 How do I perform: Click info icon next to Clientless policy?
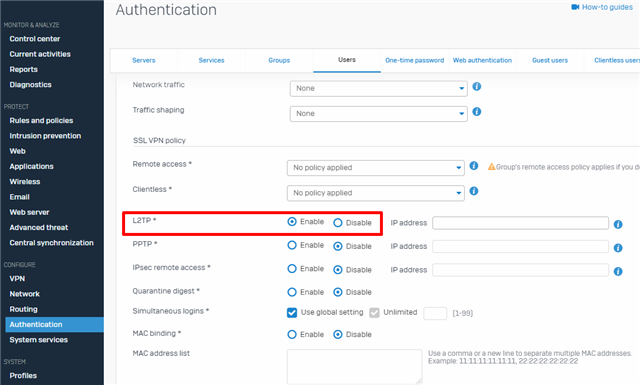473,191
